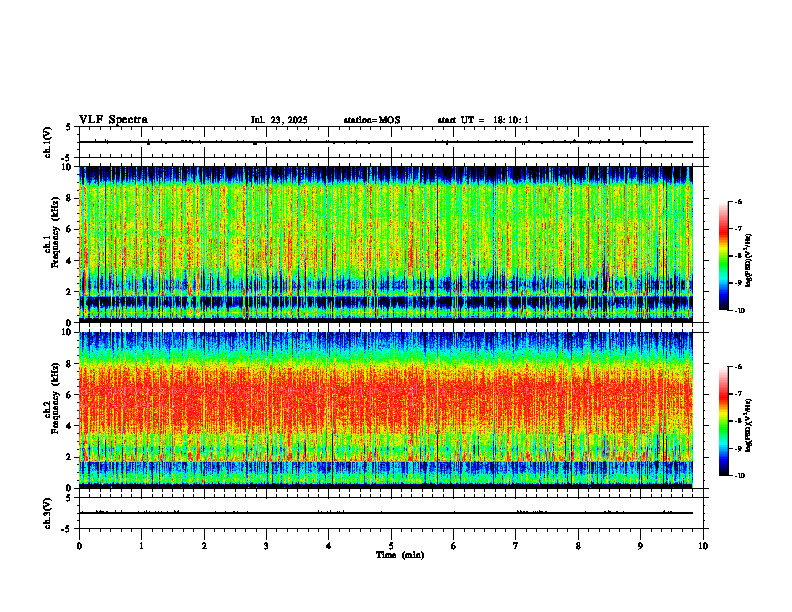This screenshot has height=612, width=792.
Task: Click the "6" tick on the time axis
Action: 454,546
